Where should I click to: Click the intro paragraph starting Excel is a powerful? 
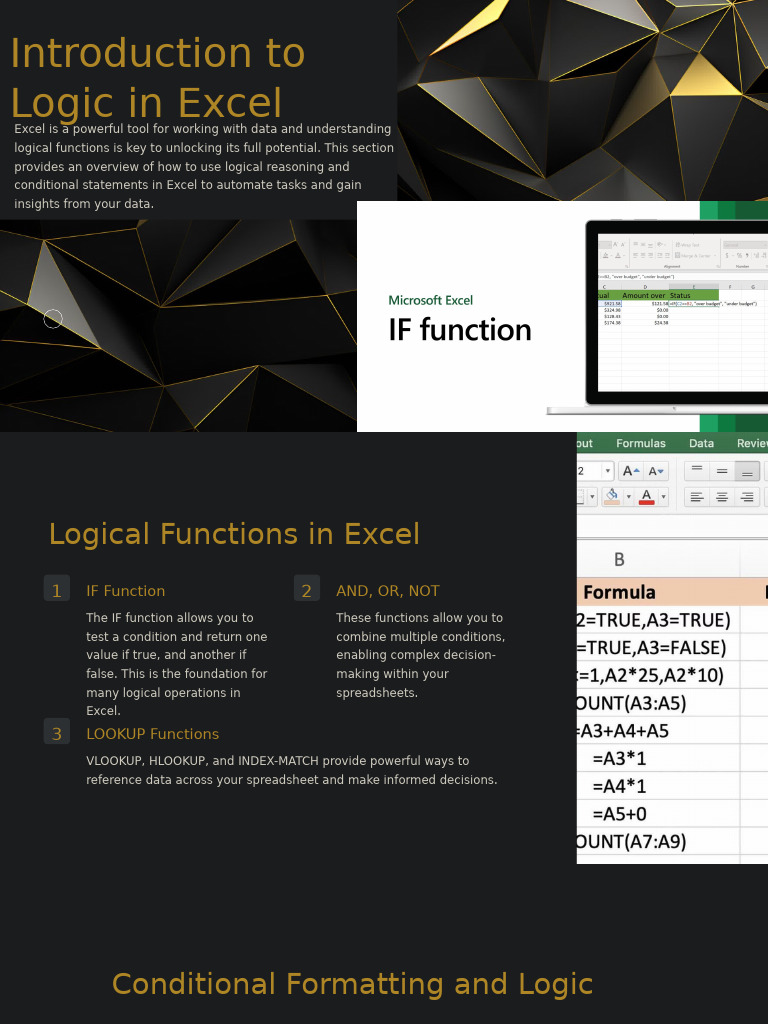(204, 166)
